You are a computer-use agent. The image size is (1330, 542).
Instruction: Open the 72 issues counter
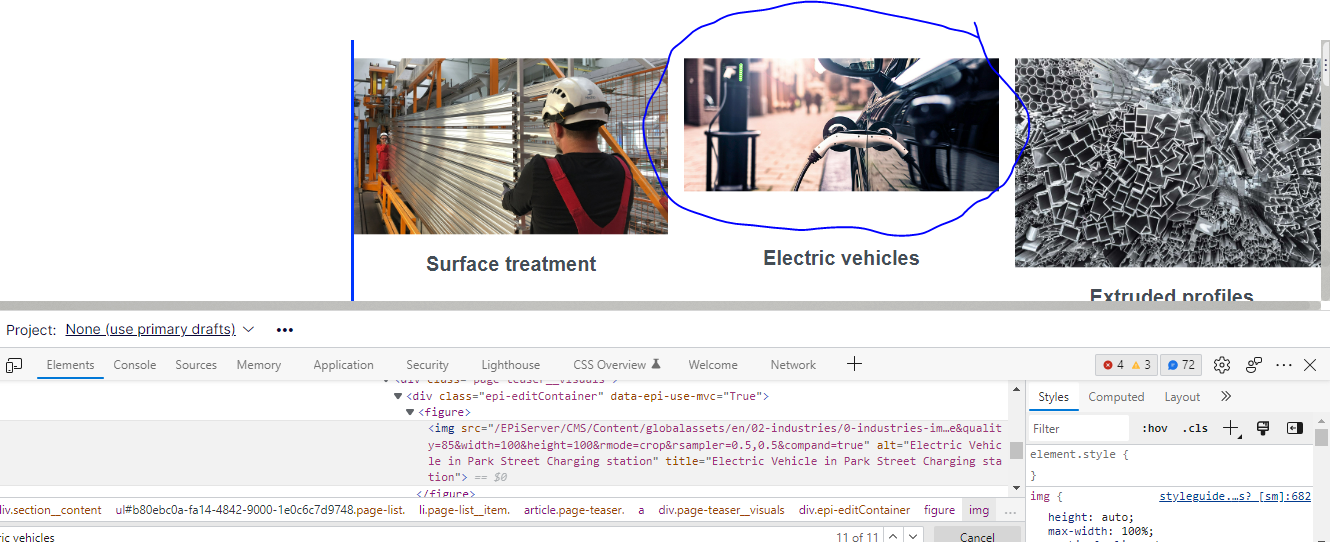pos(1181,365)
